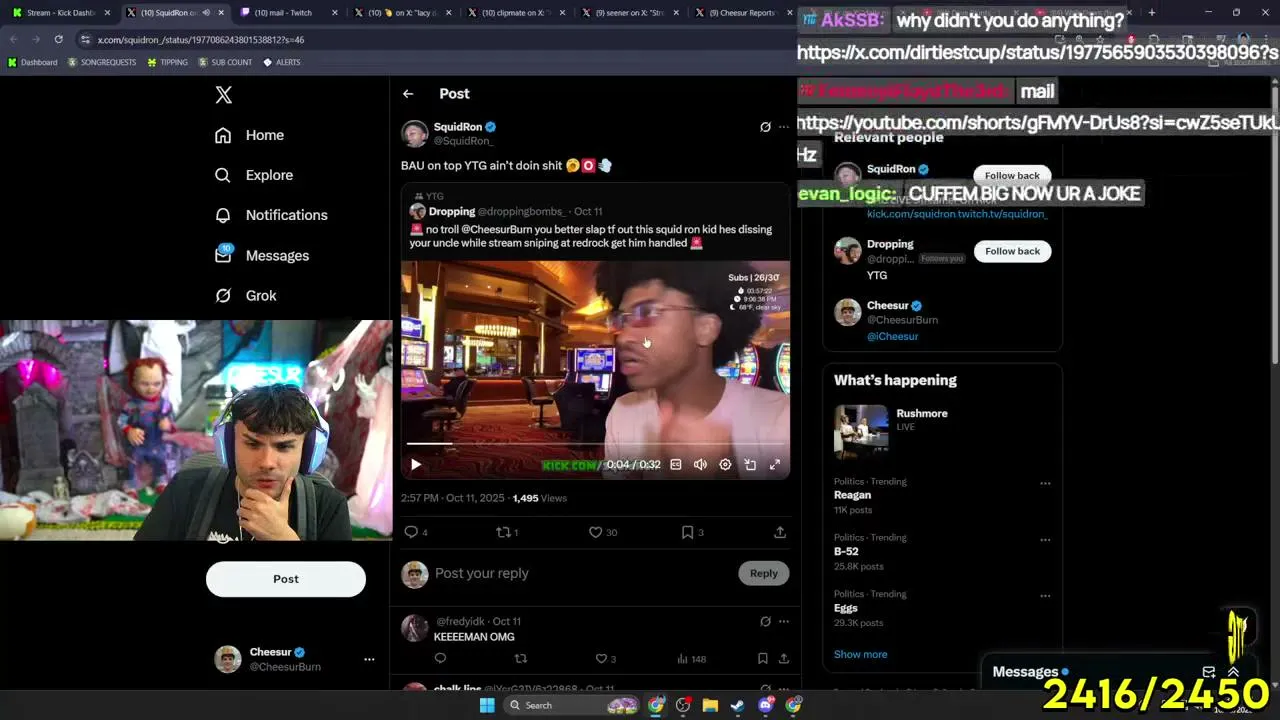This screenshot has width=1280, height=720.
Task: Toggle picture-in-picture for the video
Action: coord(750,464)
